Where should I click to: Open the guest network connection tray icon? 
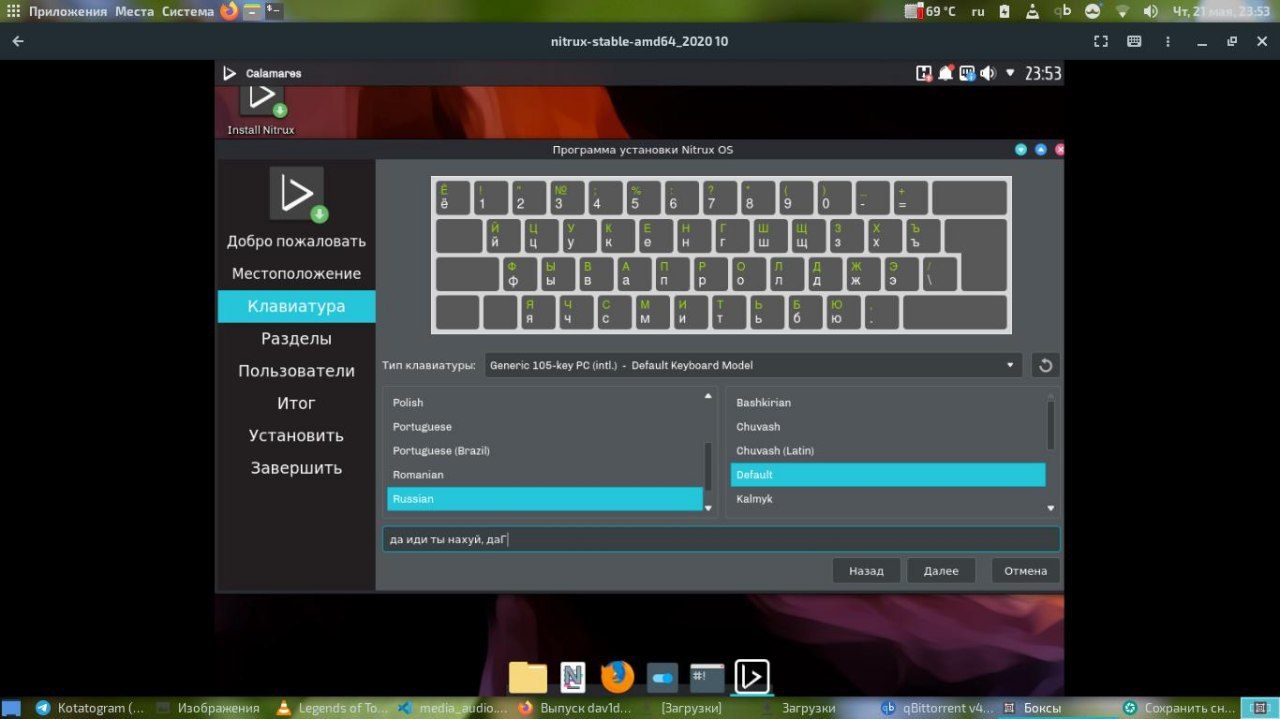[x=967, y=73]
